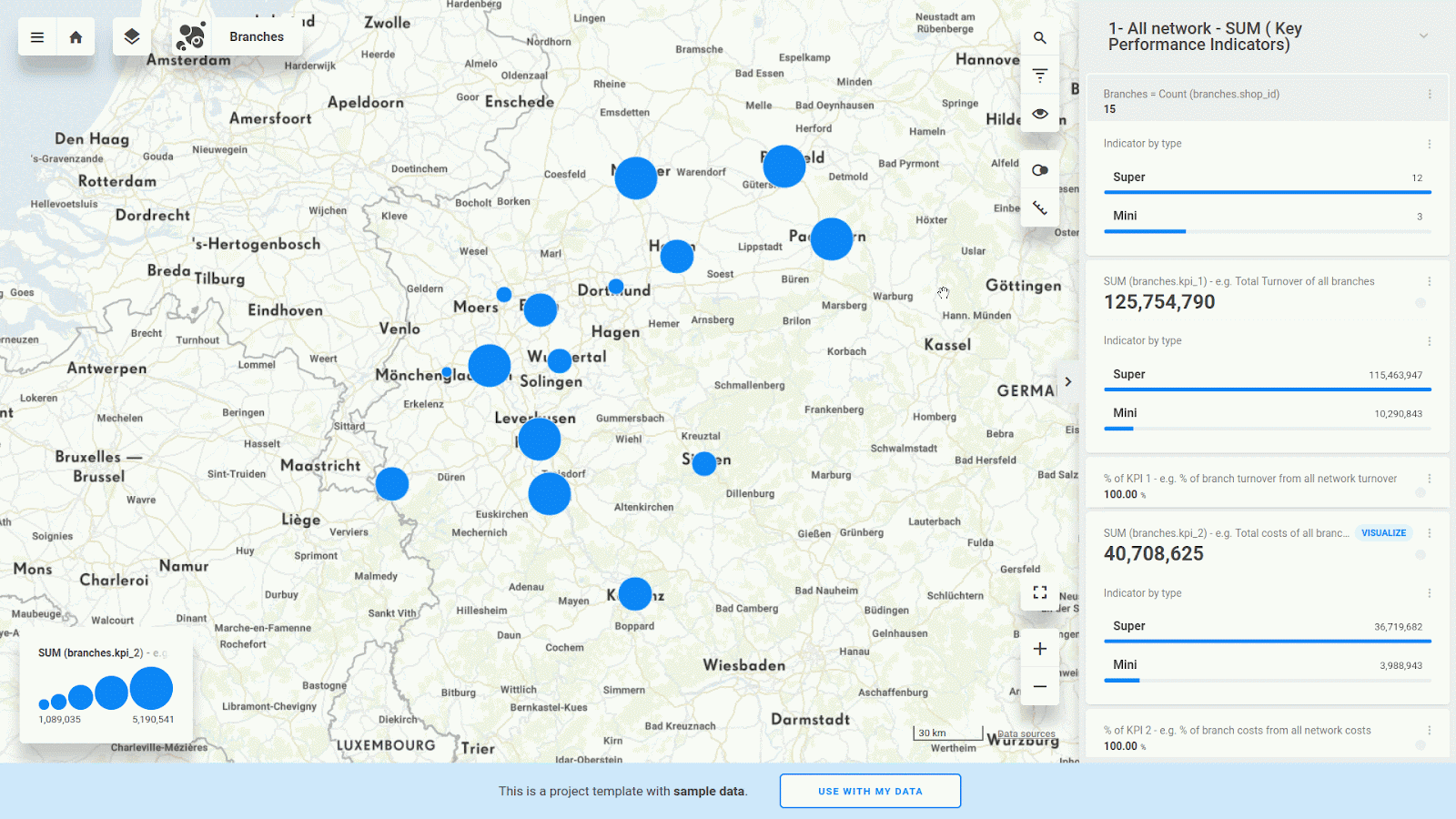Viewport: 1456px width, 819px height.
Task: Collapse the right panel with chevron arrow
Action: click(1068, 382)
